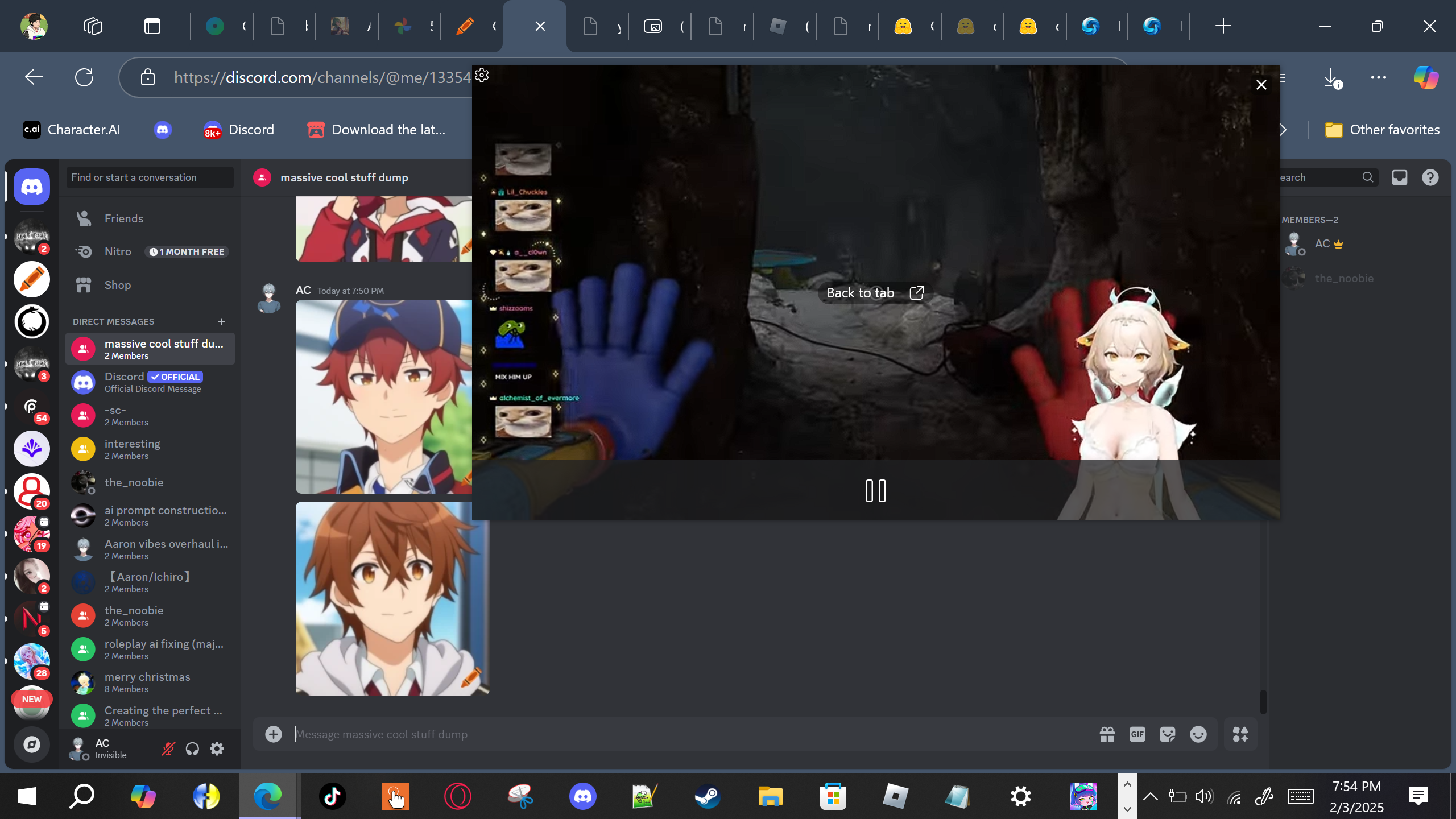Open 'ai prompt constructio...' group chat

[x=150, y=516]
